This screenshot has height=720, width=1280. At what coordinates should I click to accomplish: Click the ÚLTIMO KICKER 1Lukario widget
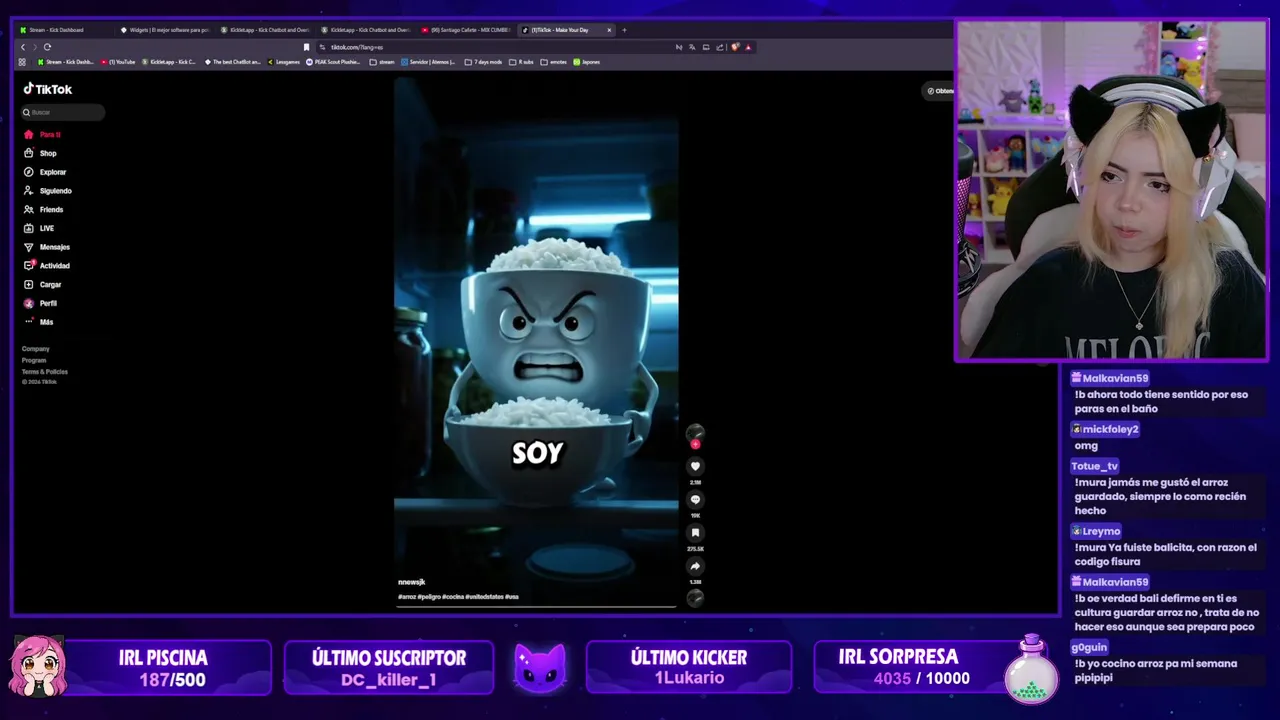688,668
